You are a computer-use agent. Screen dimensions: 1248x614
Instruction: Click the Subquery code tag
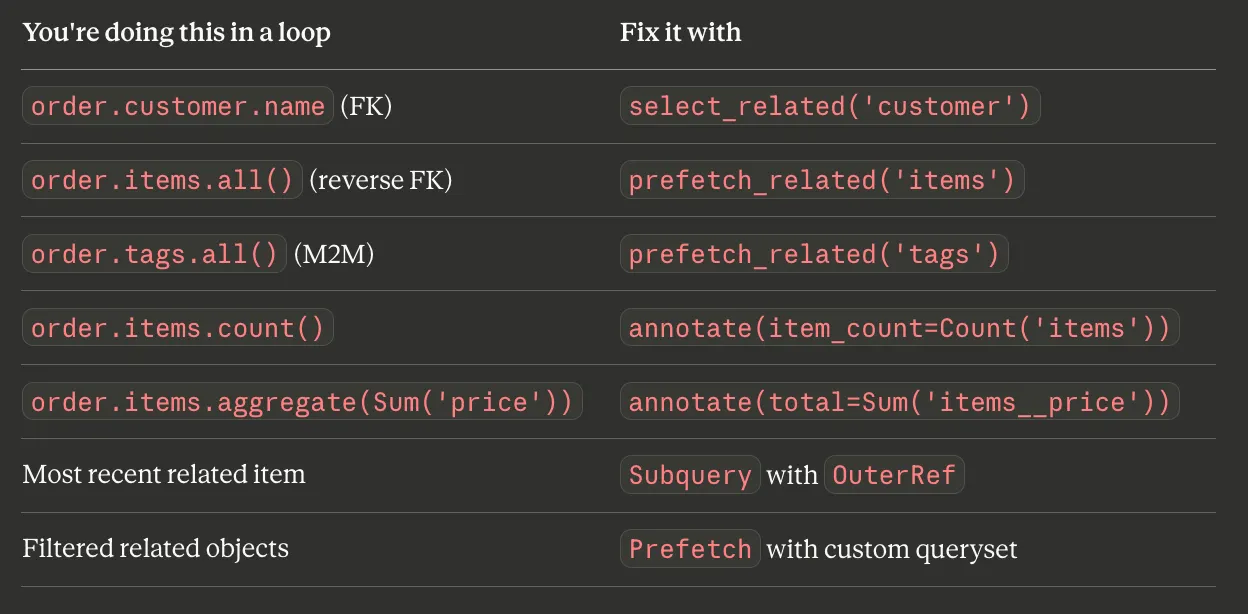690,475
